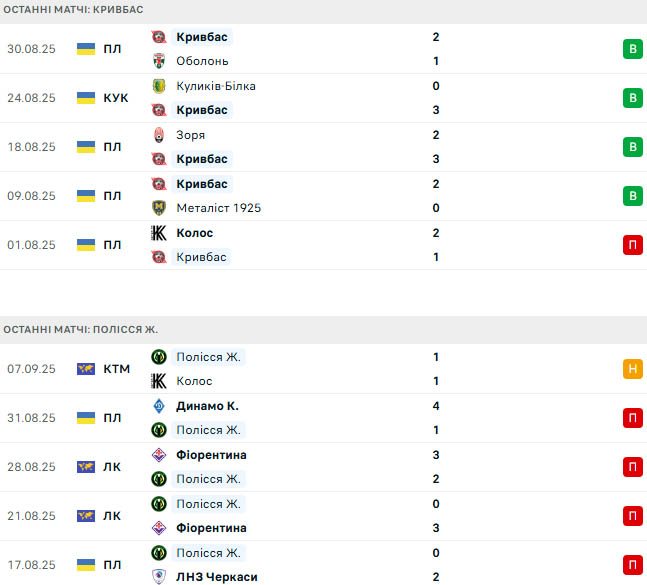Viewport: 647px width, 585px height.
Task: Click the green win badge for Кривбас–Оболонь match
Action: pyautogui.click(x=632, y=49)
